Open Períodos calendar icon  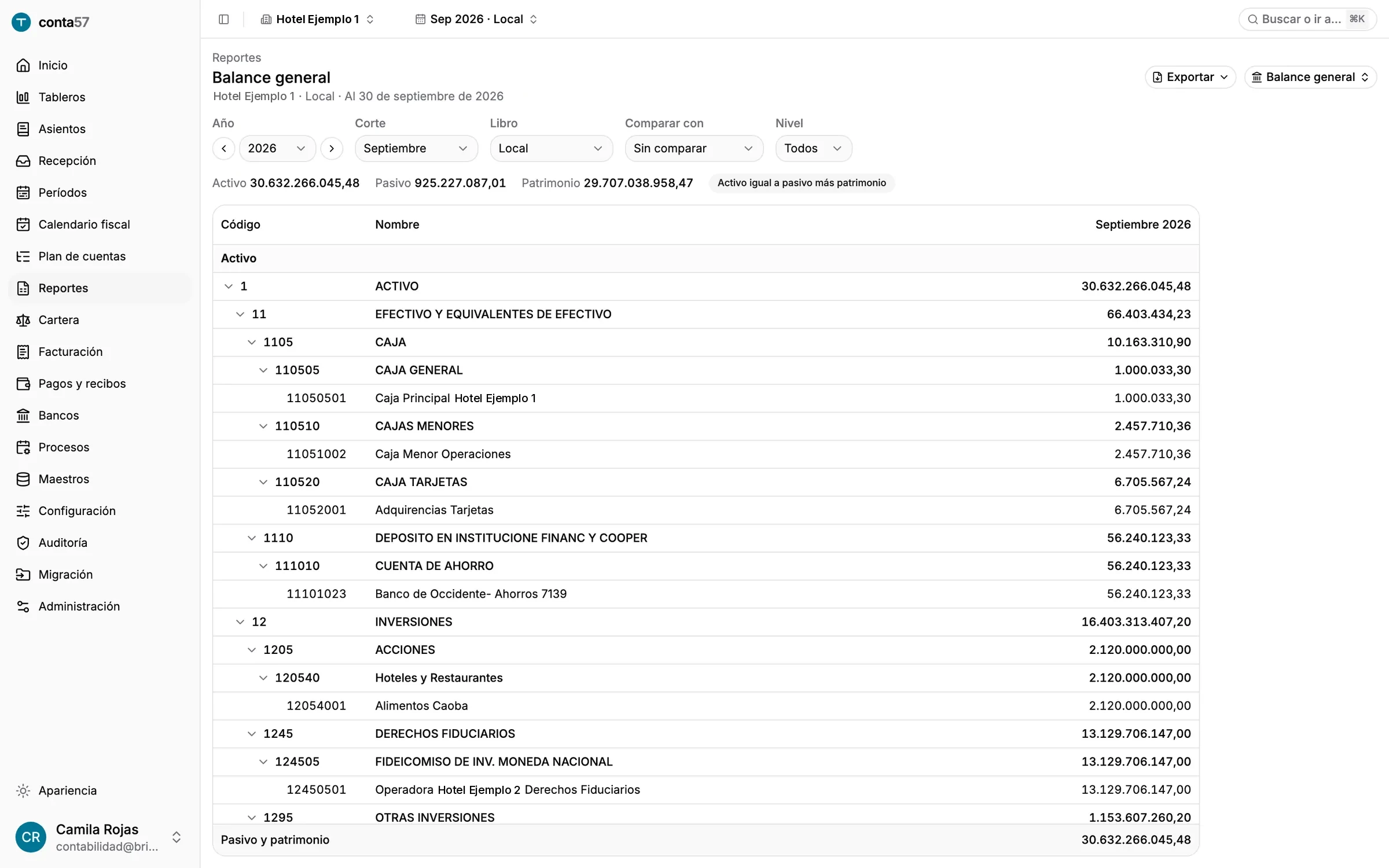click(23, 193)
